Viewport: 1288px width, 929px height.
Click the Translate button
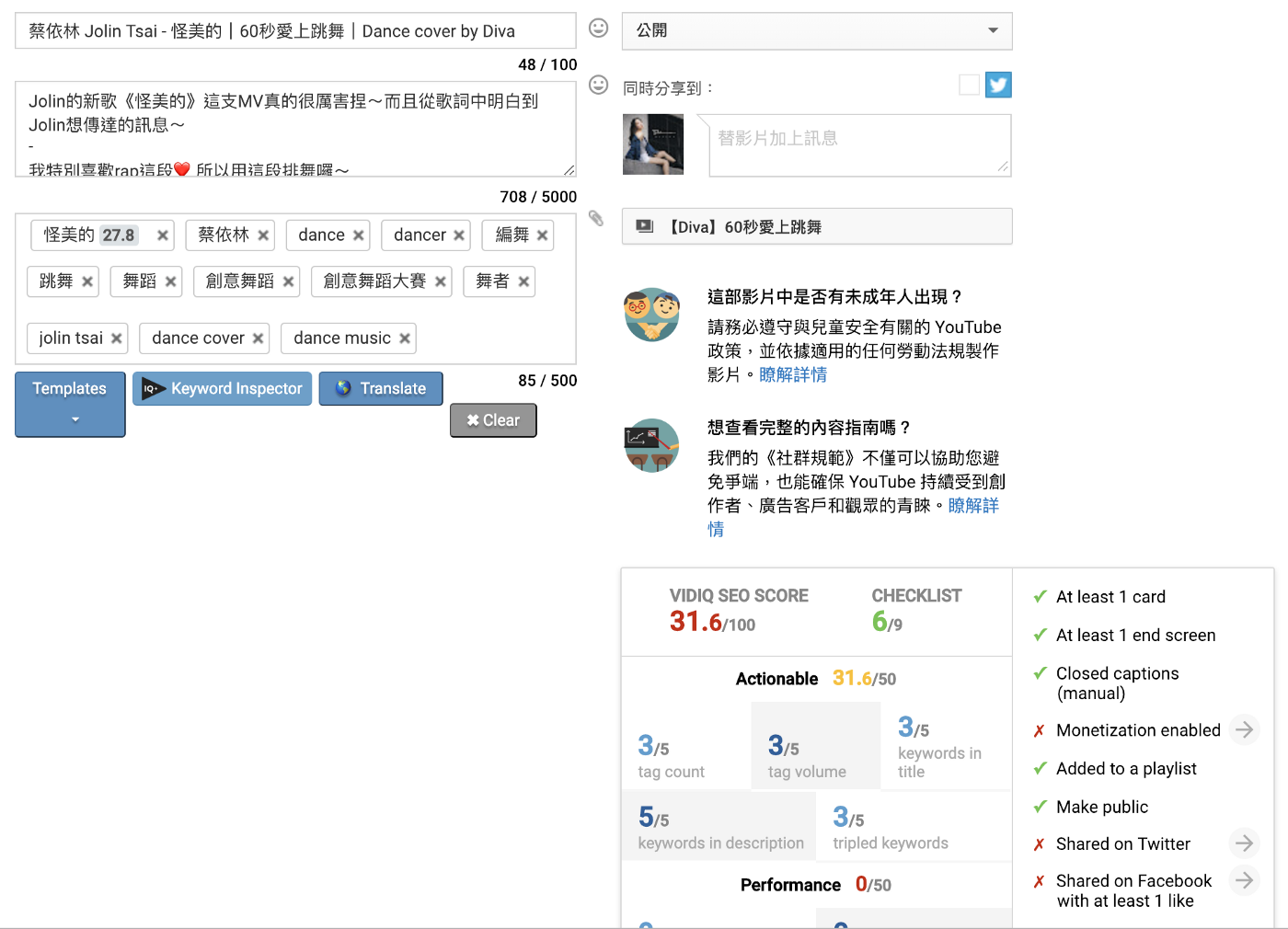point(381,388)
